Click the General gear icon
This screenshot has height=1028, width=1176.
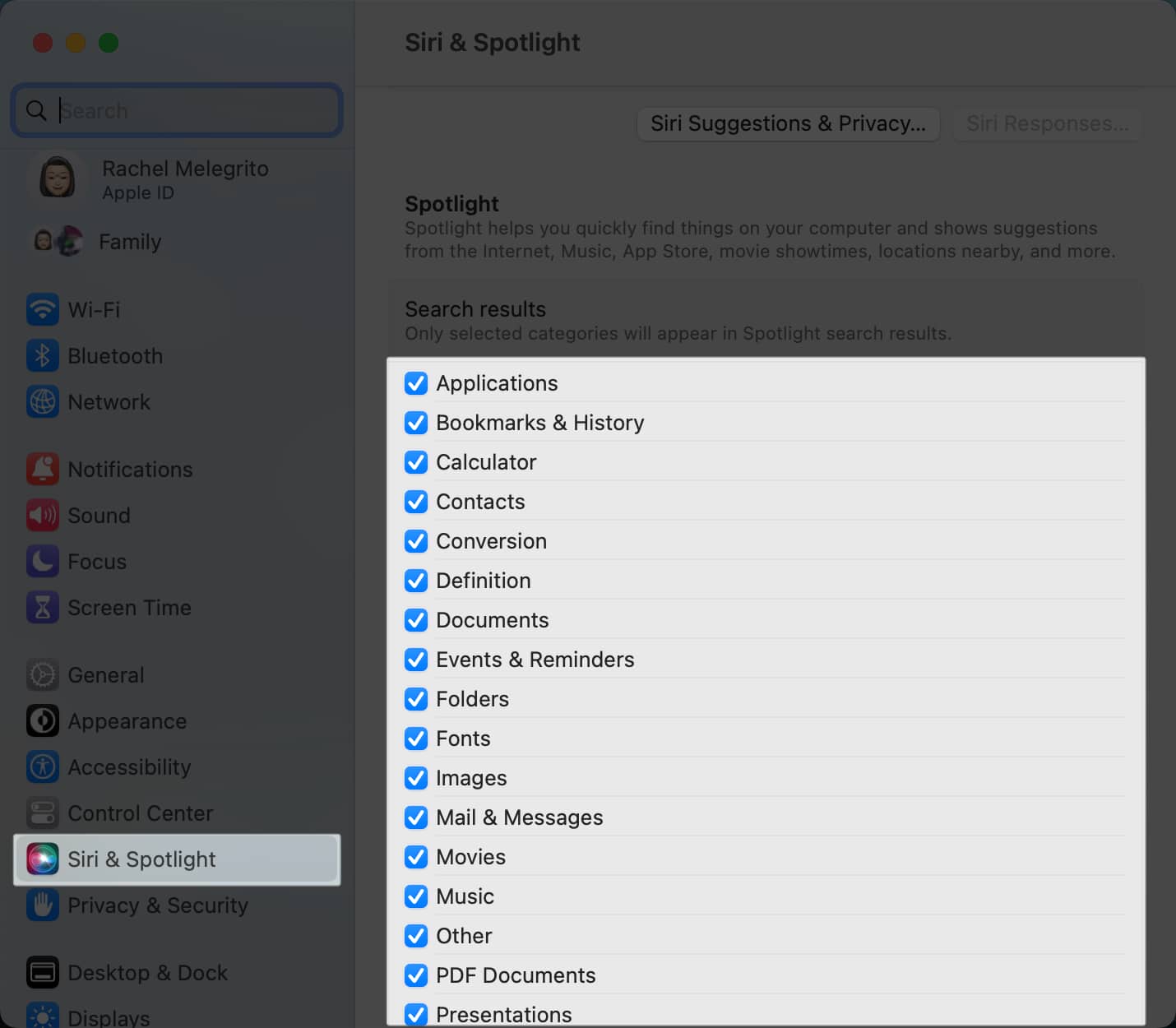click(x=42, y=675)
